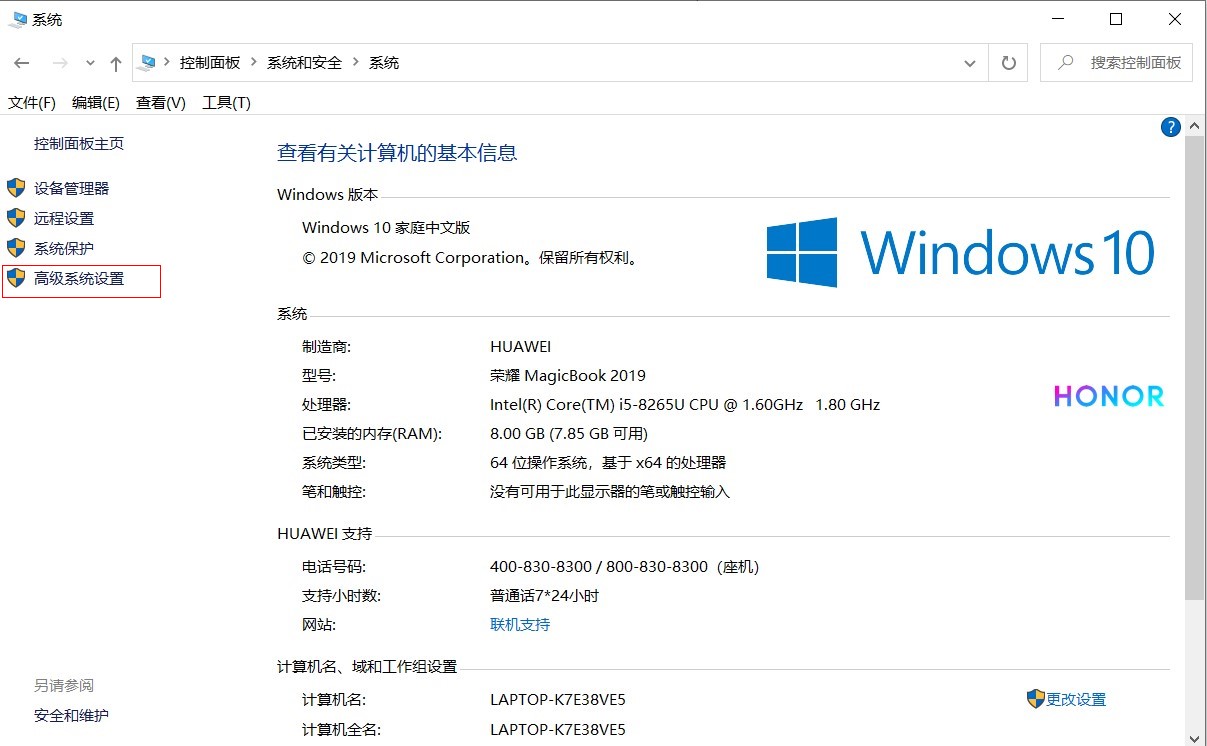The height and width of the screenshot is (746, 1207).
Task: Click 控制面板 breadcrumb in address bar
Action: point(210,63)
